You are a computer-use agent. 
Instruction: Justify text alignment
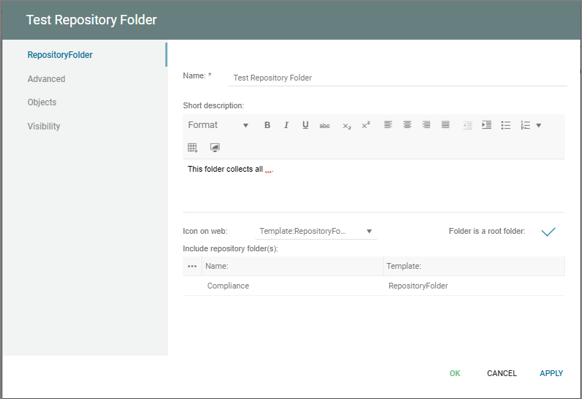coord(445,125)
